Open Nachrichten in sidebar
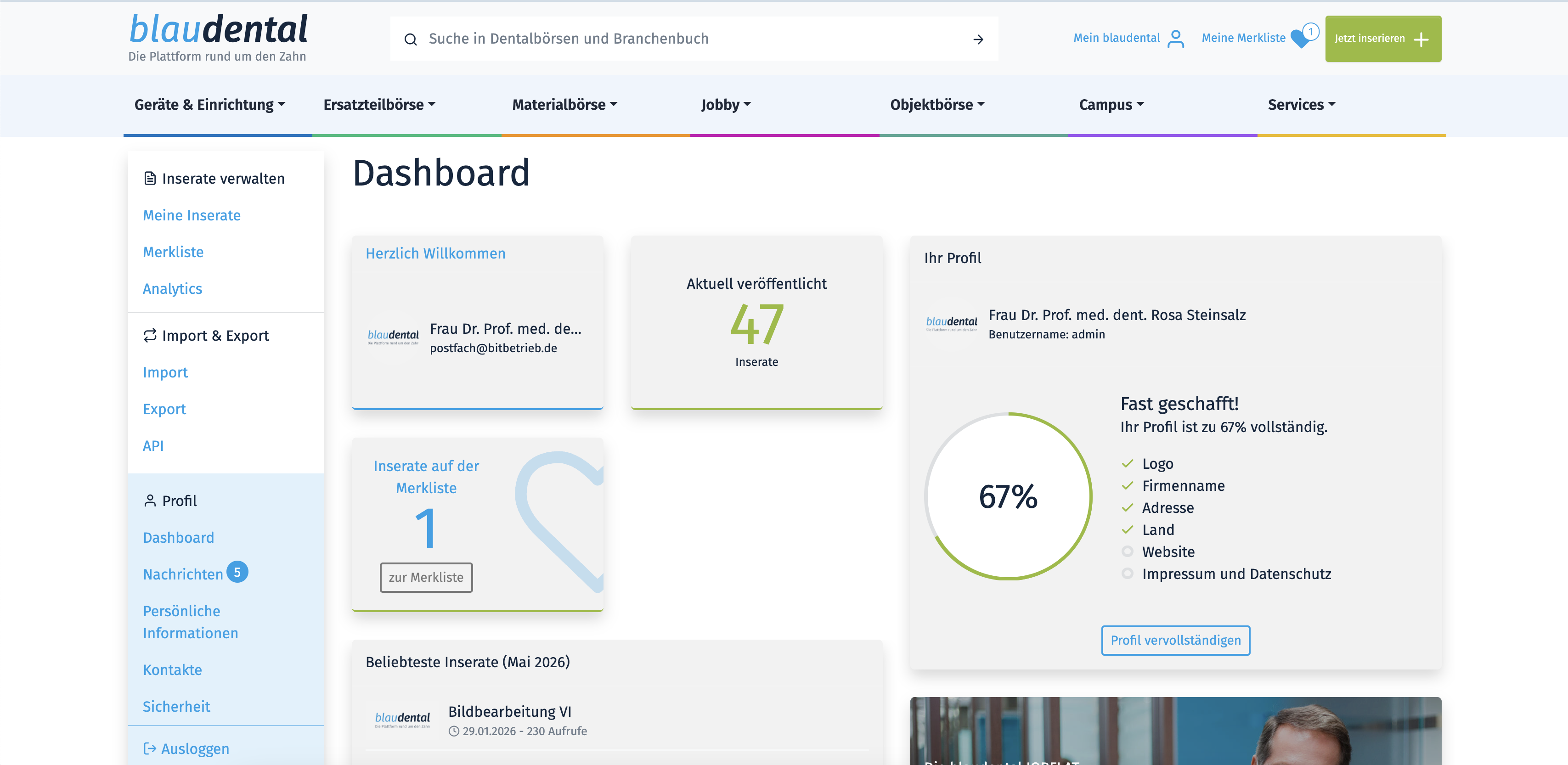This screenshot has height=765, width=1568. coord(183,574)
